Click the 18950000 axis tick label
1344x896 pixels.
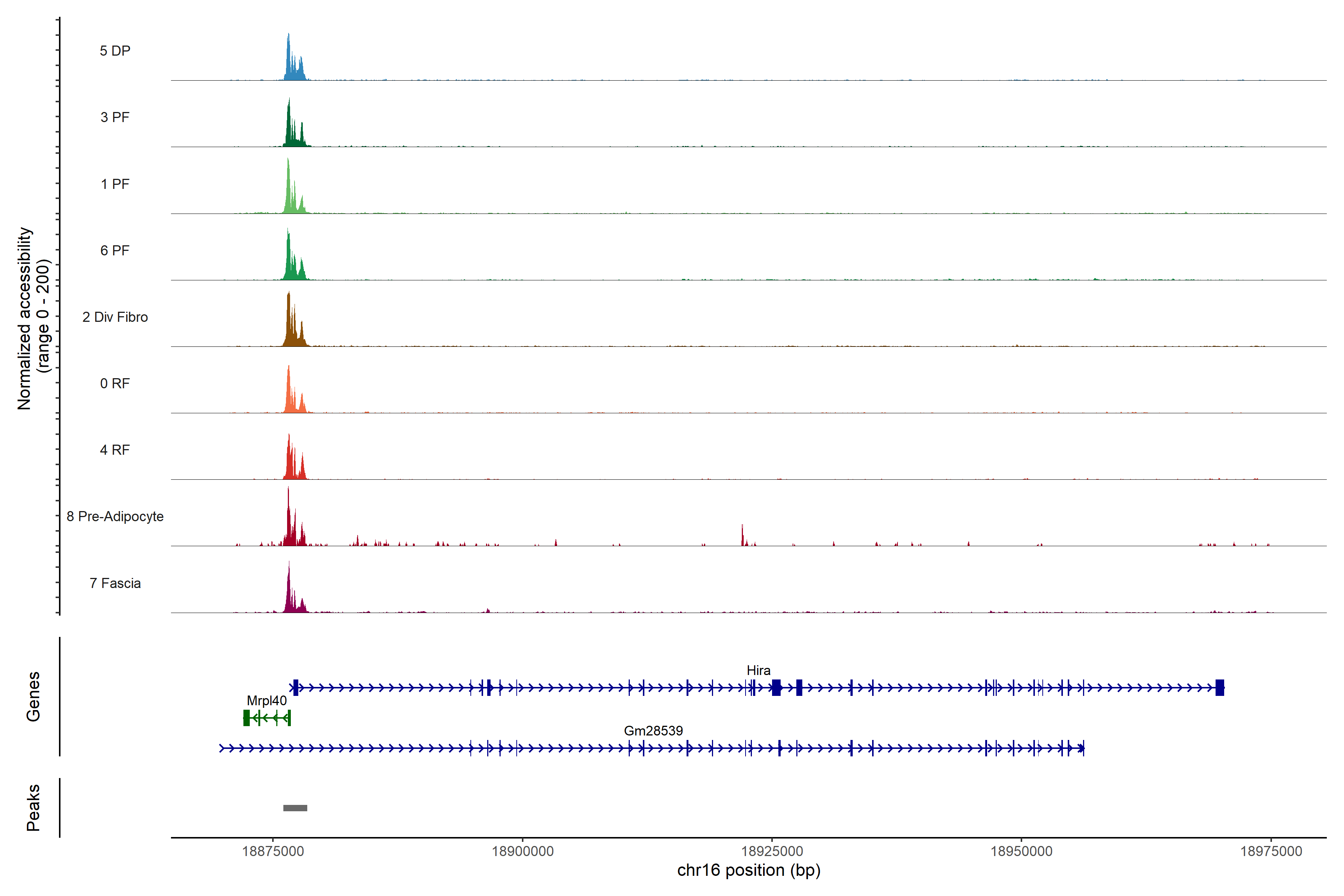click(x=1021, y=852)
